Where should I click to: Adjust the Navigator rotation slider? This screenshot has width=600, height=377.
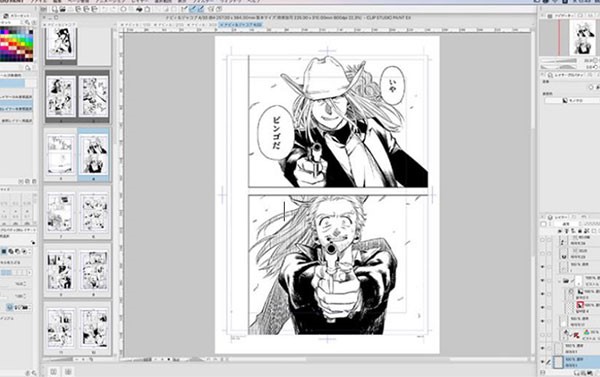click(560, 67)
